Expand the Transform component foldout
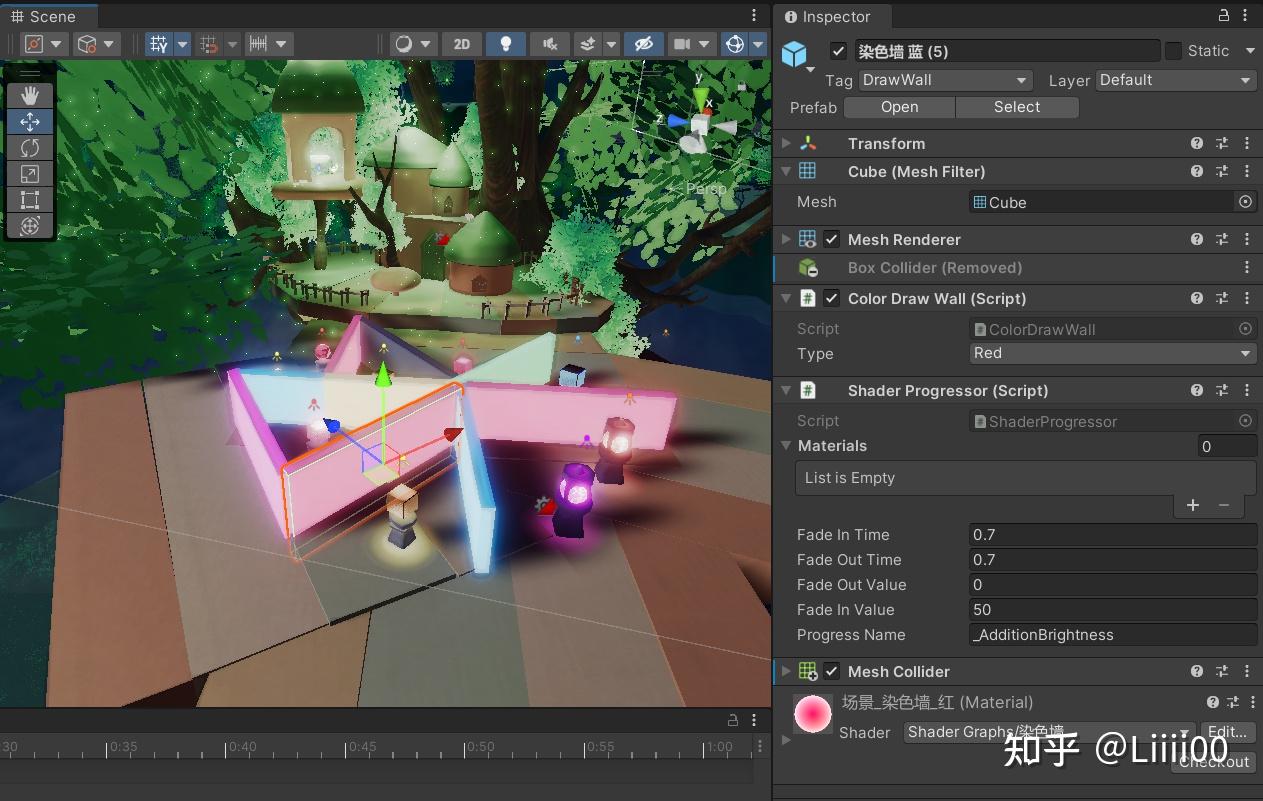The image size is (1263, 801). tap(787, 144)
